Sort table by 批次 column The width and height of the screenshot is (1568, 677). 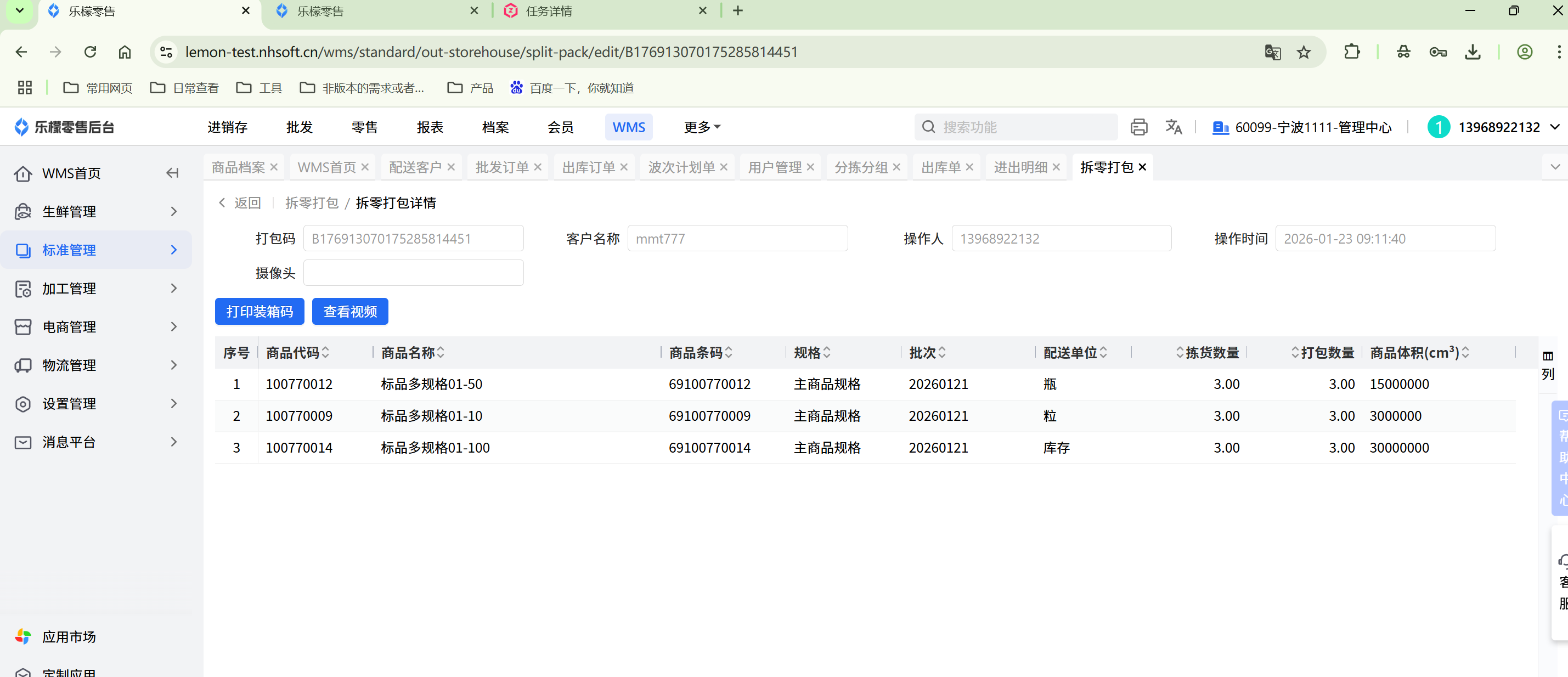click(x=941, y=353)
